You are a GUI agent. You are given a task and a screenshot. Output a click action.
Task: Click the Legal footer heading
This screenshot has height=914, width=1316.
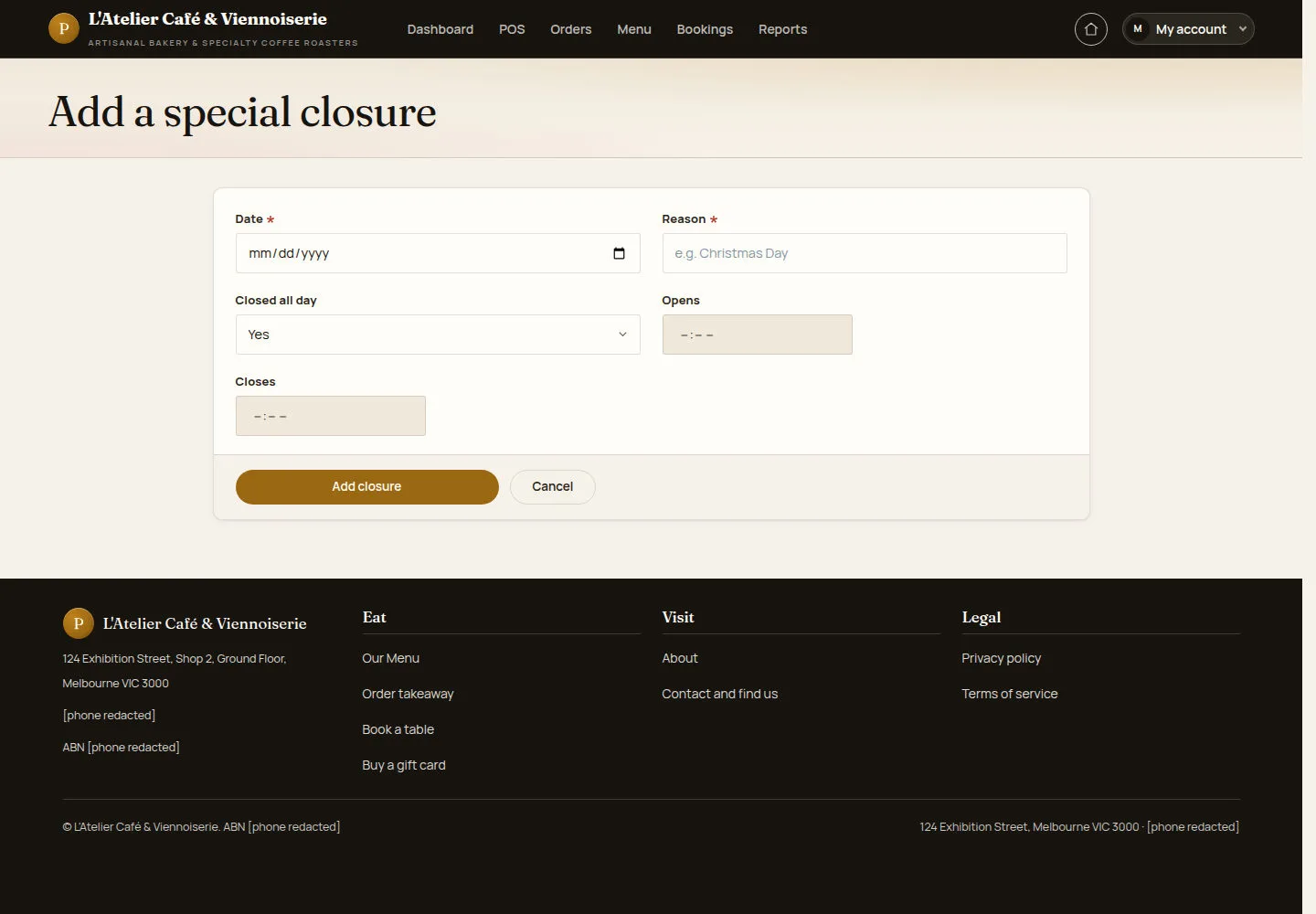[x=982, y=617]
